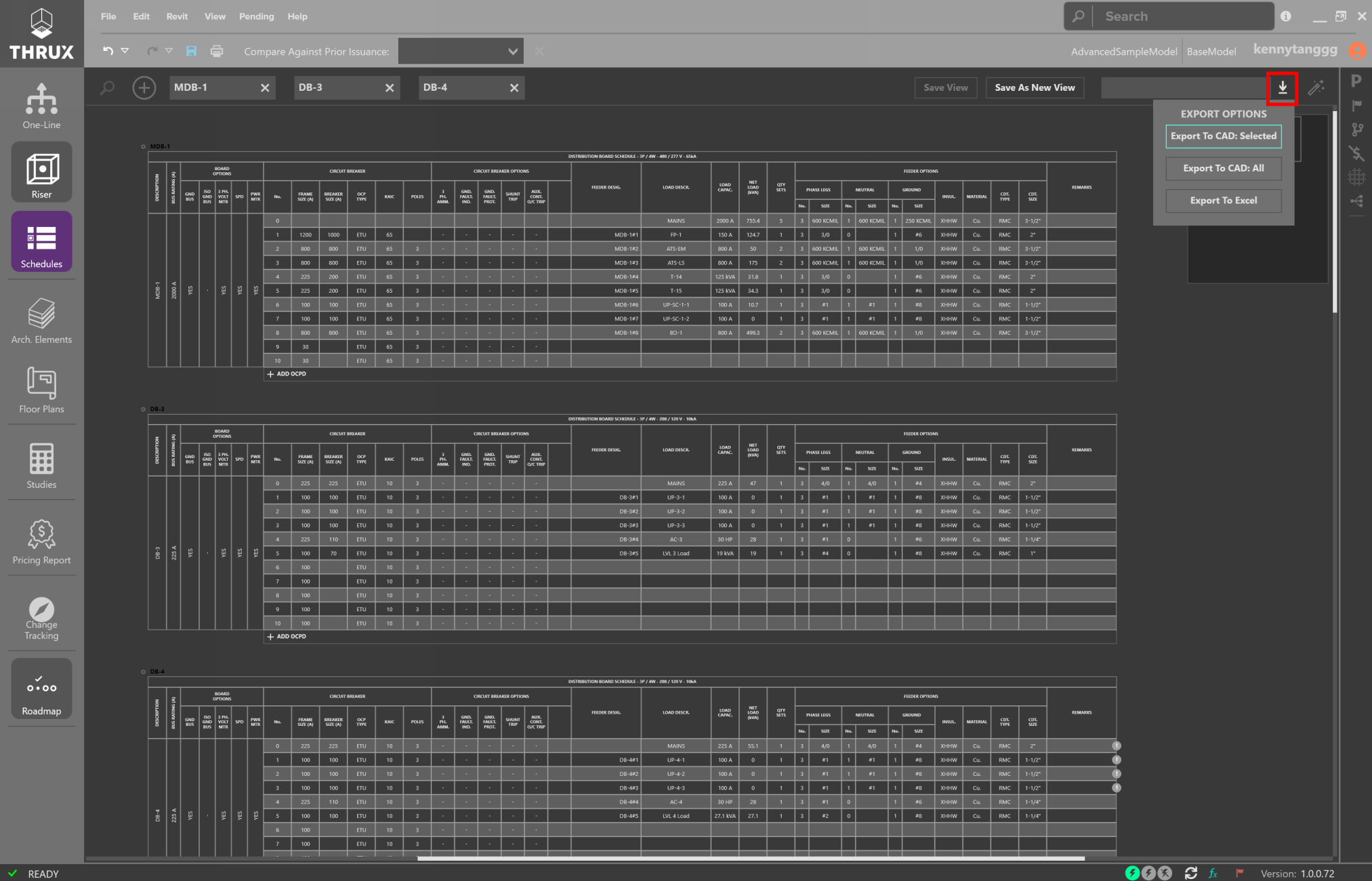Enable the green lightning mode toggle

[1132, 873]
